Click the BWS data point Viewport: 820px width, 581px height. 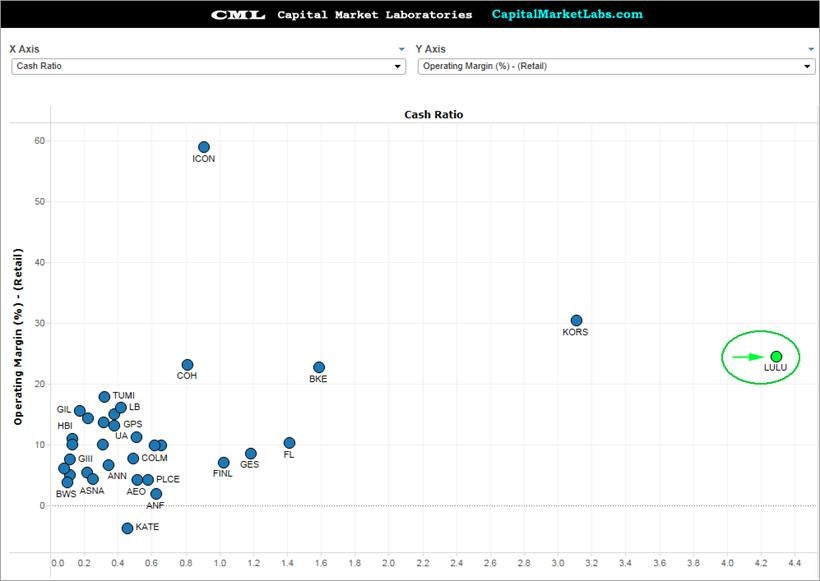[67, 482]
